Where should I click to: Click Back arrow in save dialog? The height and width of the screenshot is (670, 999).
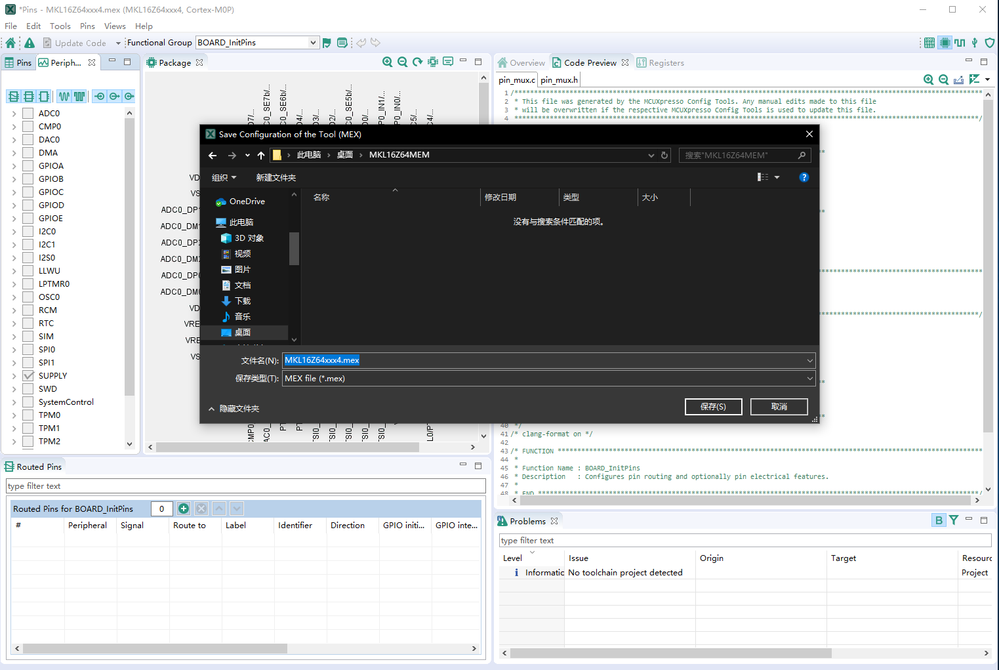point(213,155)
